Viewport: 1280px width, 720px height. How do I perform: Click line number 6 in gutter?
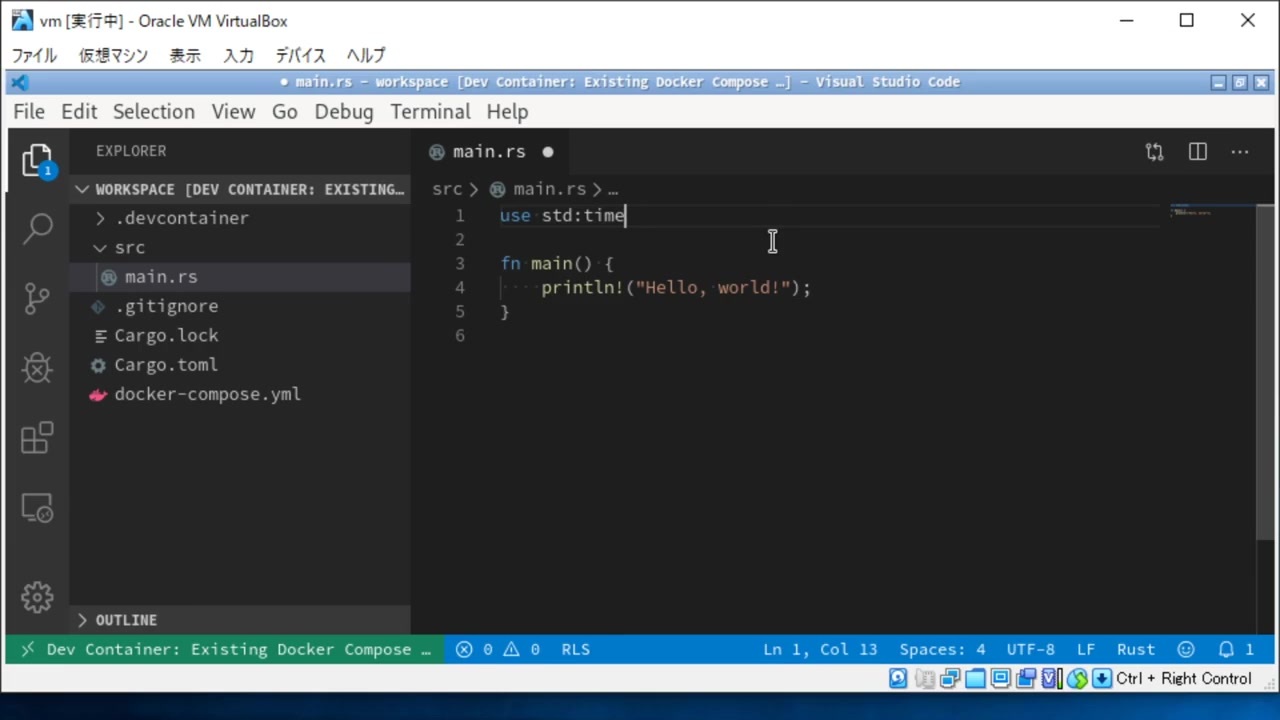pyautogui.click(x=460, y=336)
